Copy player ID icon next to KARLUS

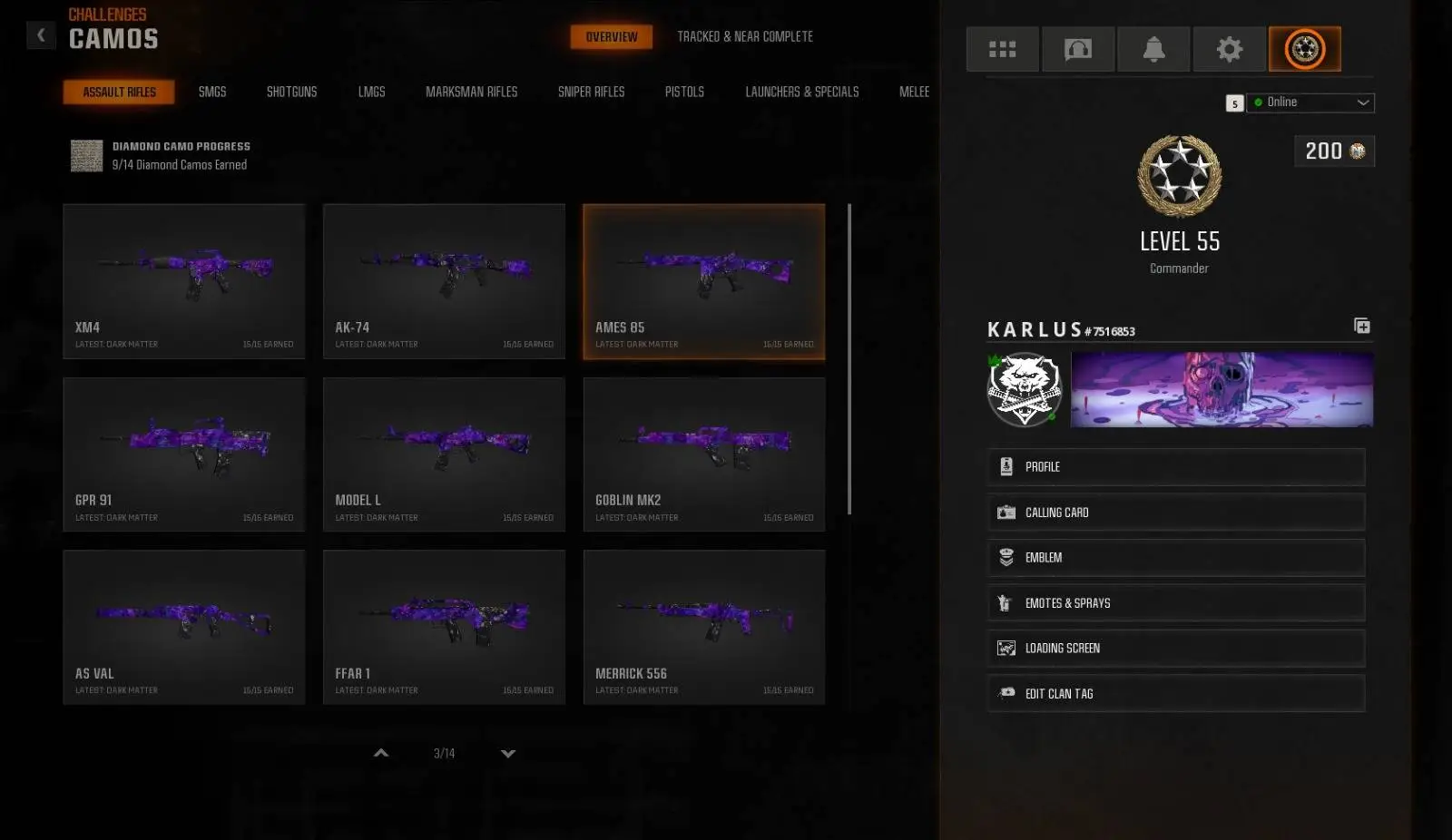(1362, 326)
